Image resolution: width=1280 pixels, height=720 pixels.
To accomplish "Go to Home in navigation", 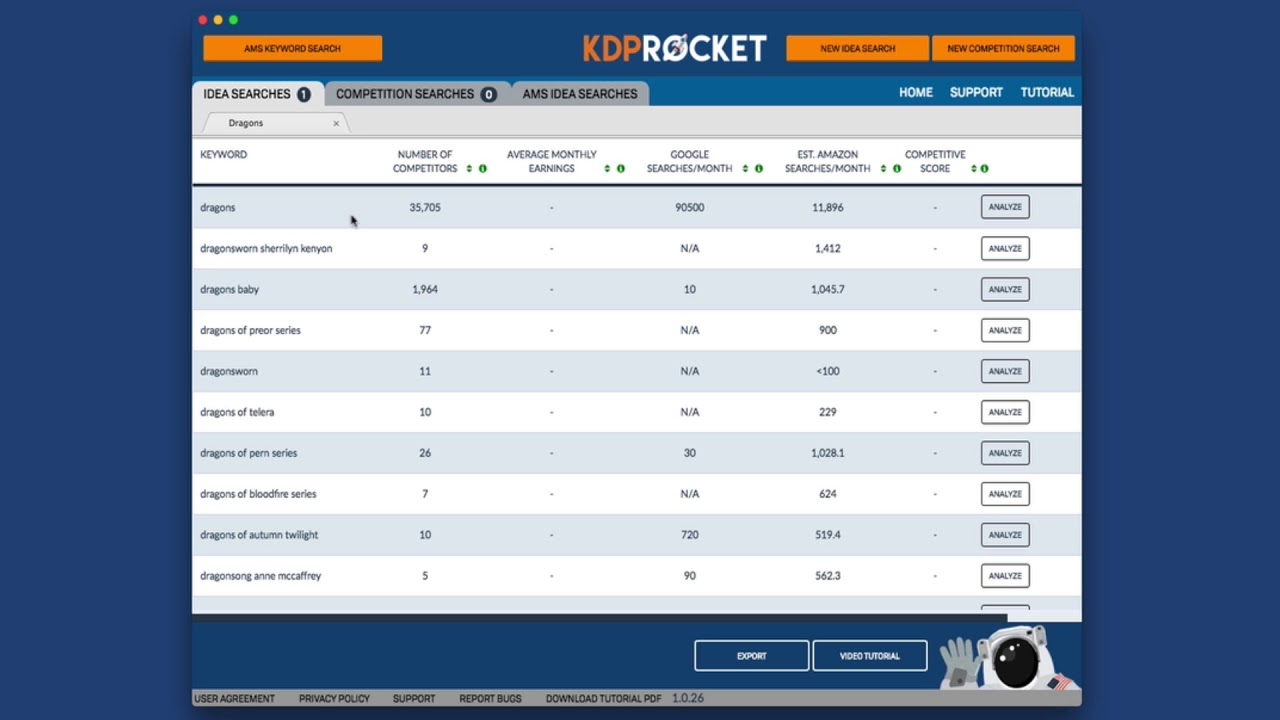I will tap(916, 92).
